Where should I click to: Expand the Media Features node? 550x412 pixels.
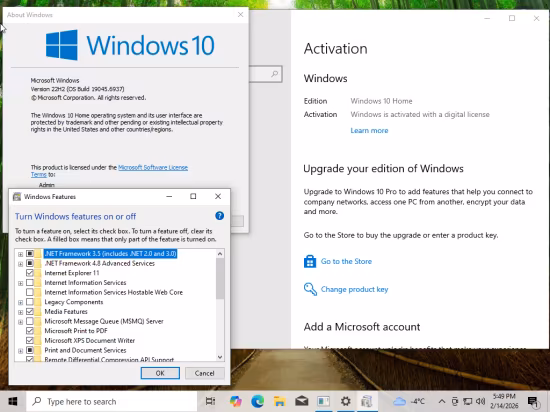(x=20, y=312)
